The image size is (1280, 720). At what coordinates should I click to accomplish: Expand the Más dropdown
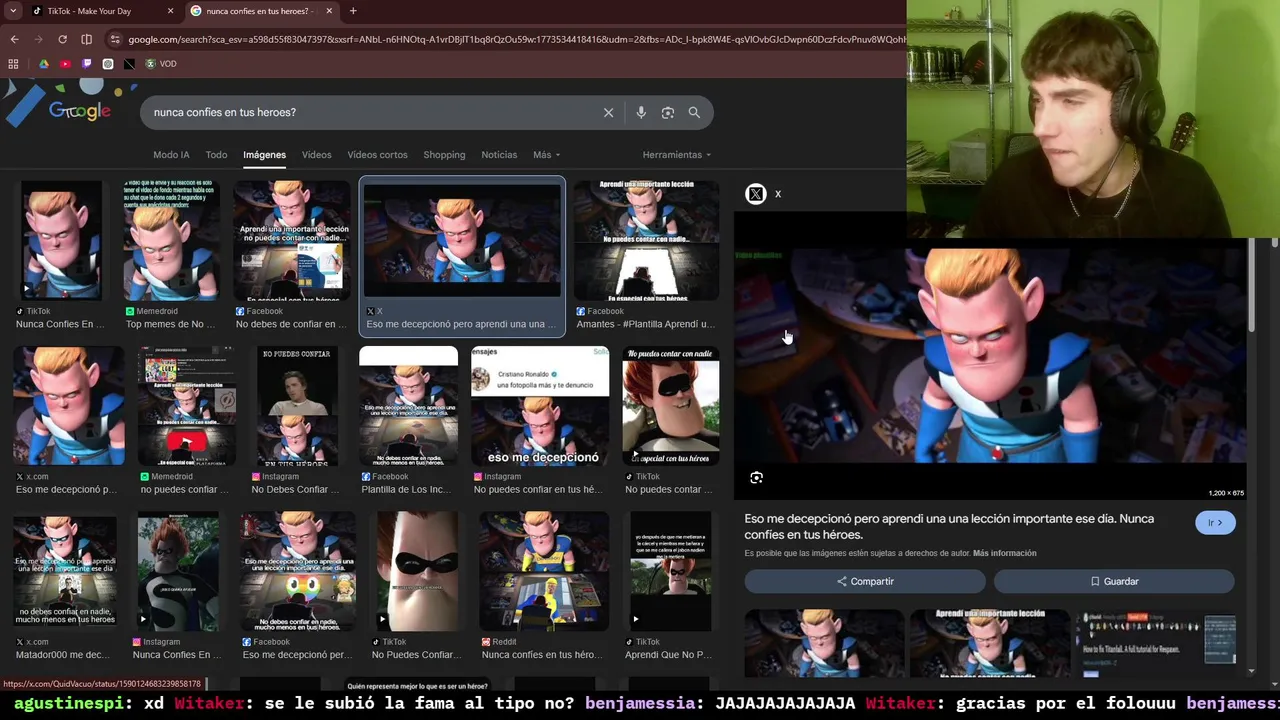click(x=546, y=155)
